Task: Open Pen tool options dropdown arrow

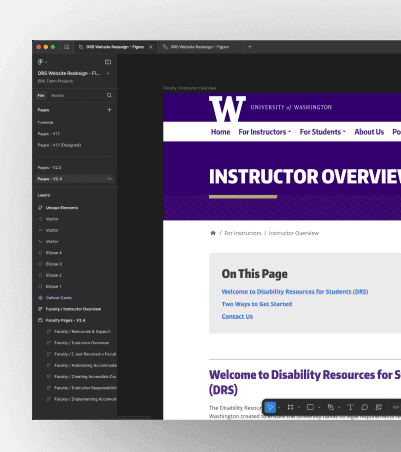Action: coord(339,407)
